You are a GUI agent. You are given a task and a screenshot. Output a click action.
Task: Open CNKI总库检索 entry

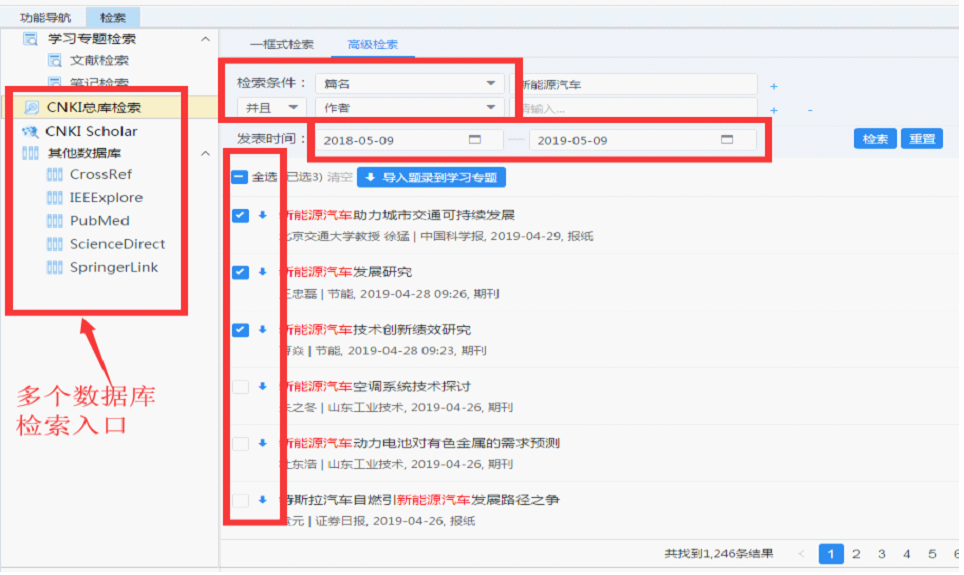point(95,108)
